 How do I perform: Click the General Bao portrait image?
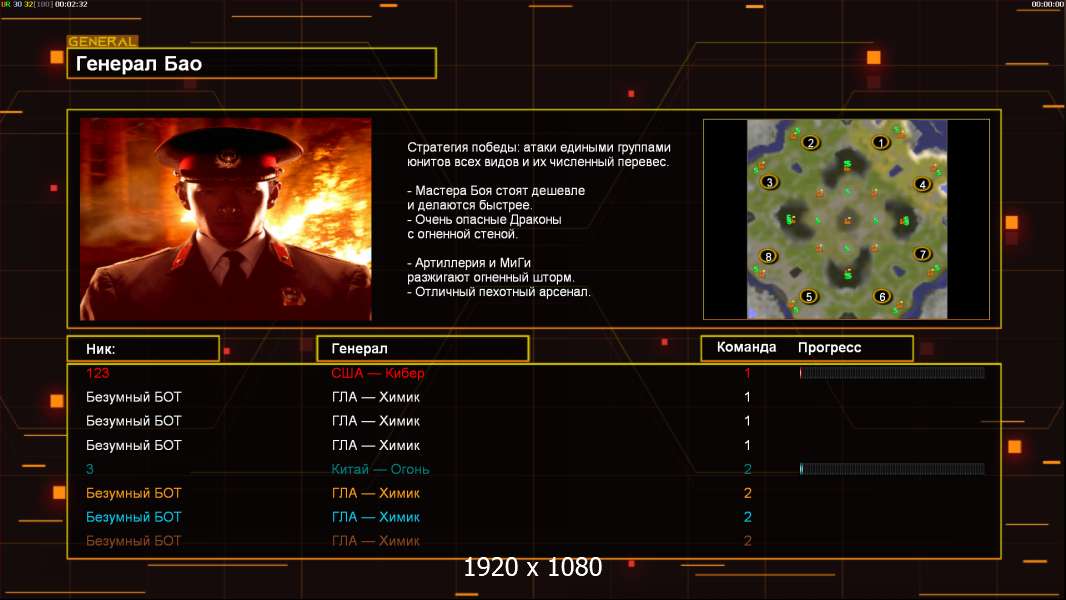coord(226,219)
